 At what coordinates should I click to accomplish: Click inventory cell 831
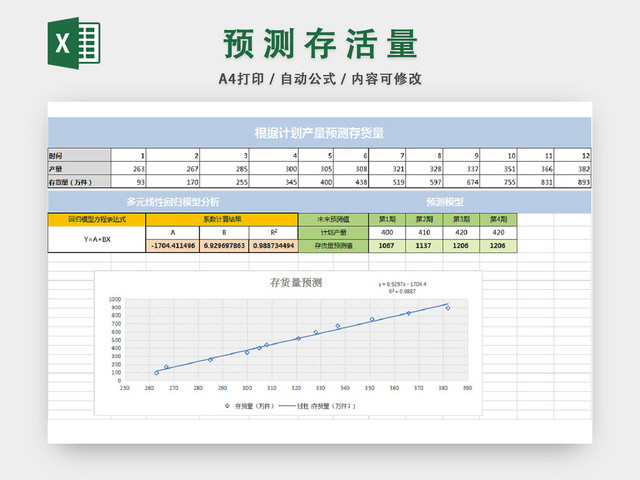click(x=536, y=182)
